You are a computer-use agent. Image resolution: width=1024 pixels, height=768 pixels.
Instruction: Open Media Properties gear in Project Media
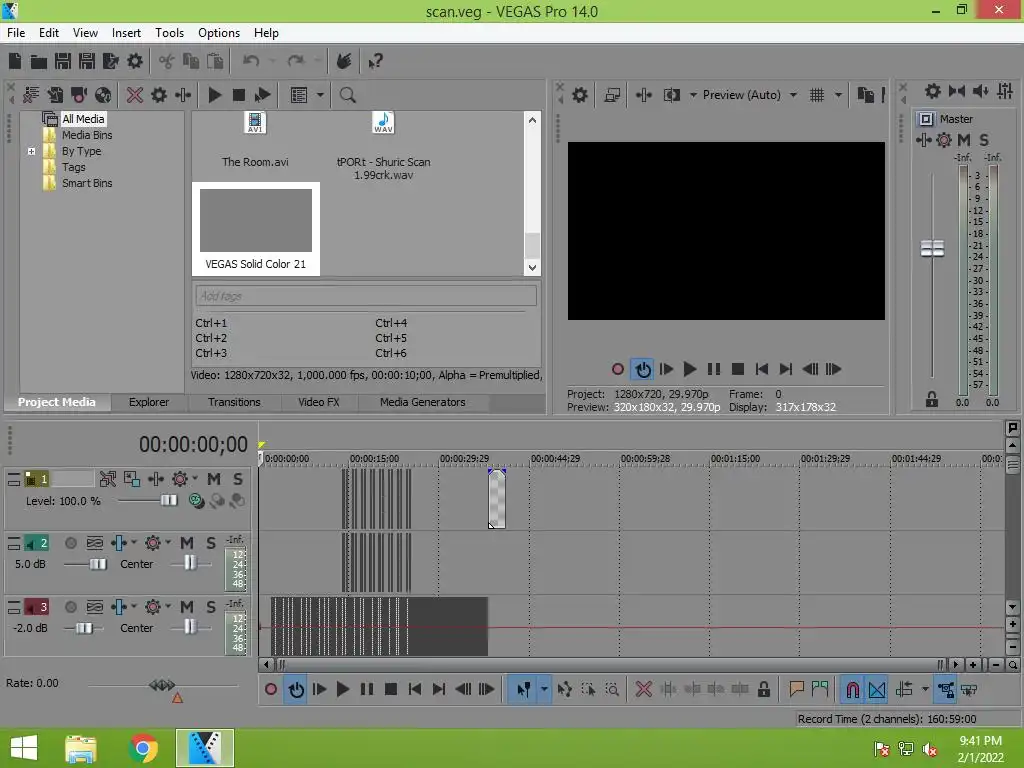point(159,95)
